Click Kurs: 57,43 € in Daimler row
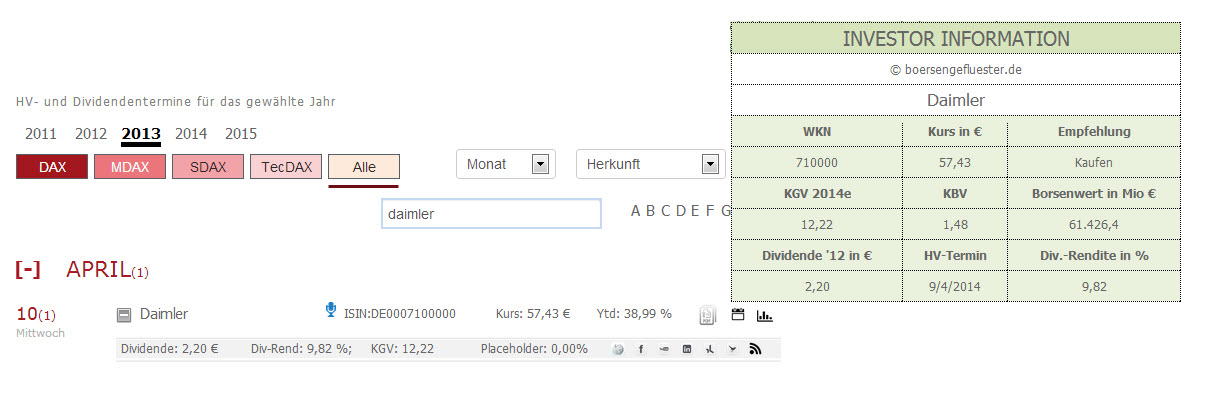This screenshot has height=409, width=1205. point(533,314)
